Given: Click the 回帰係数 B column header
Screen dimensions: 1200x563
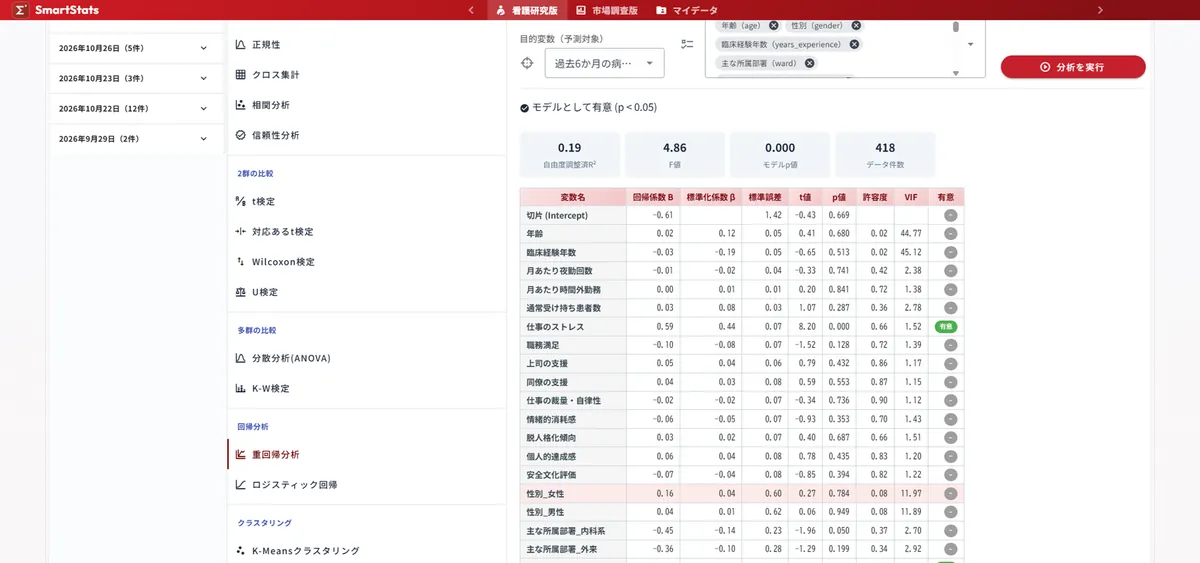Looking at the screenshot, I should (653, 197).
